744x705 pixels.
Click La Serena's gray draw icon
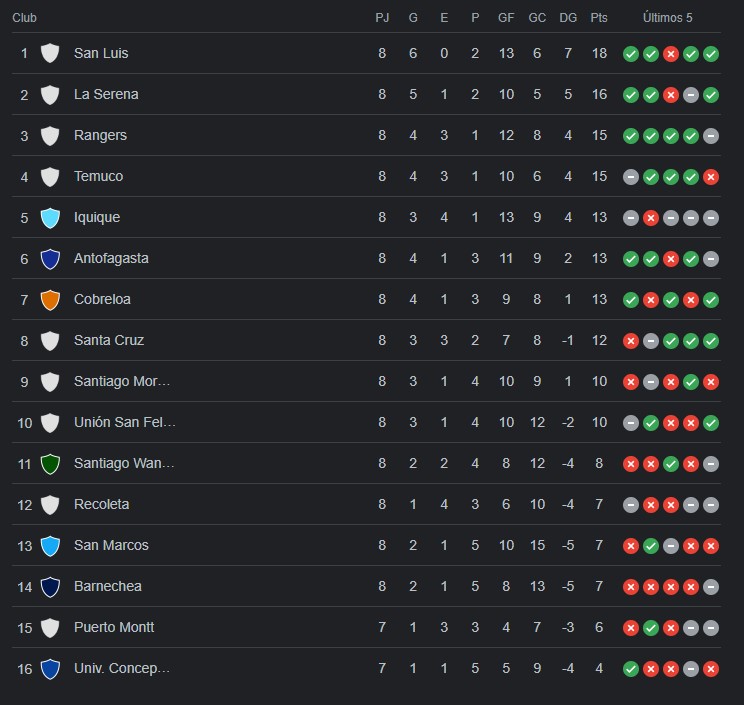point(691,95)
